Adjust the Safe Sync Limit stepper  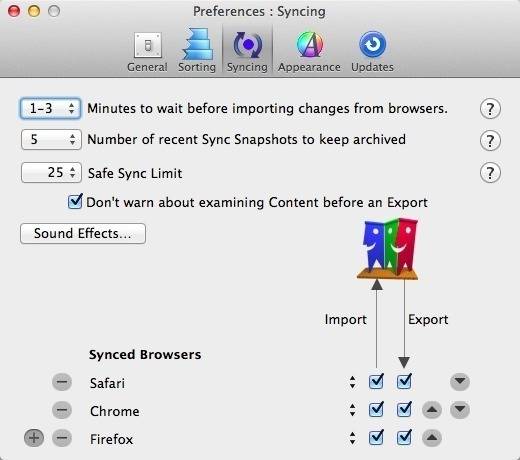point(72,173)
